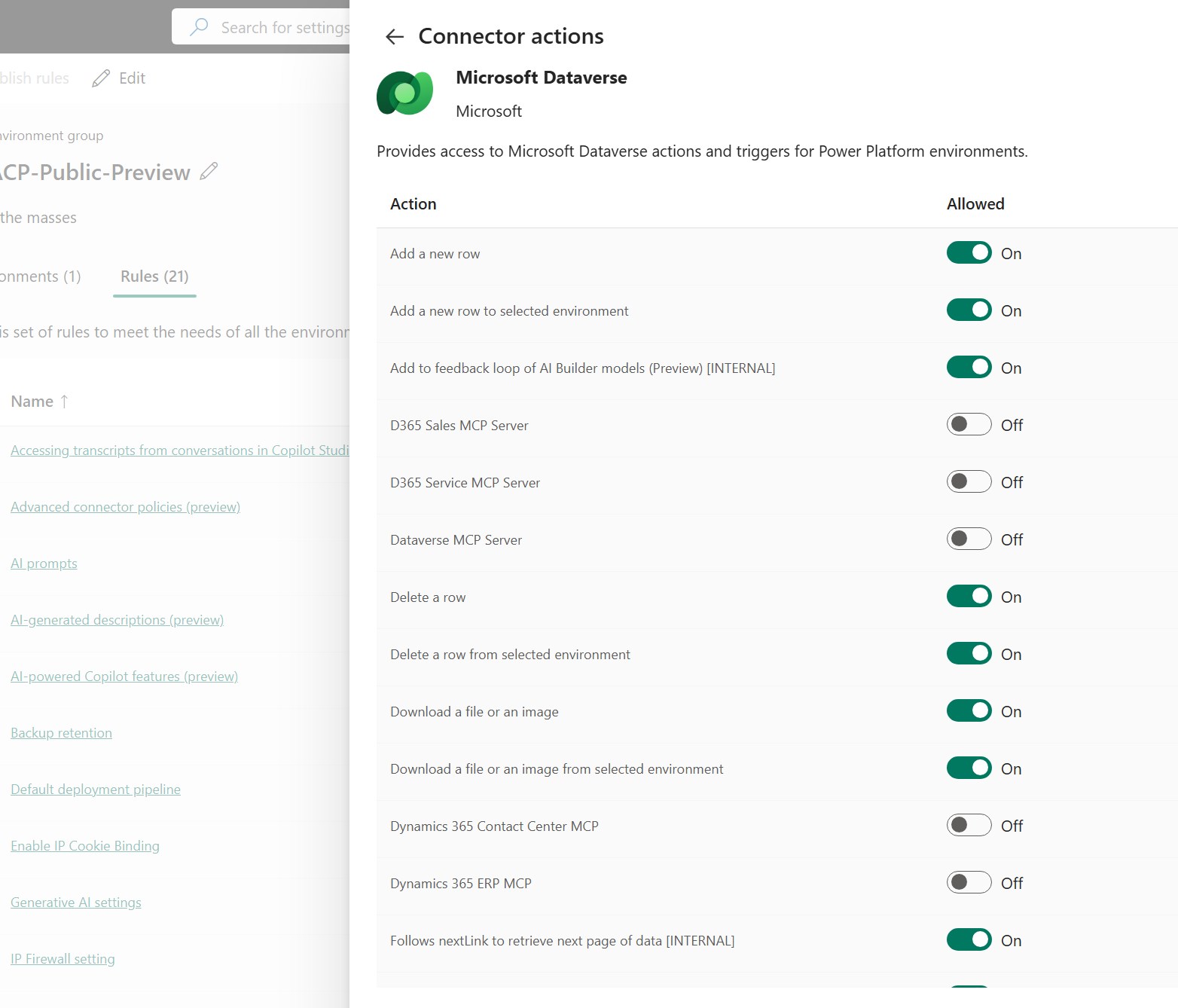Image resolution: width=1178 pixels, height=1008 pixels.
Task: Click the Name column sort arrow
Action: pyautogui.click(x=64, y=401)
